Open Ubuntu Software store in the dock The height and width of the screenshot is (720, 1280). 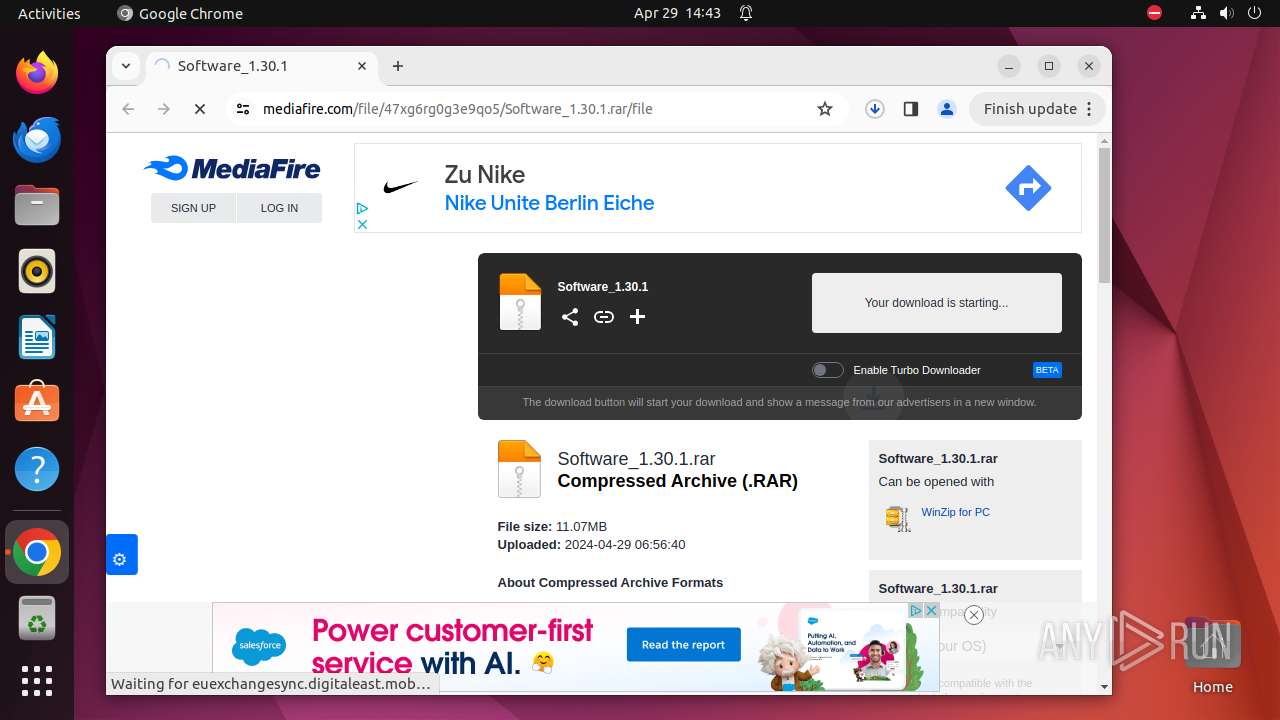coord(37,402)
